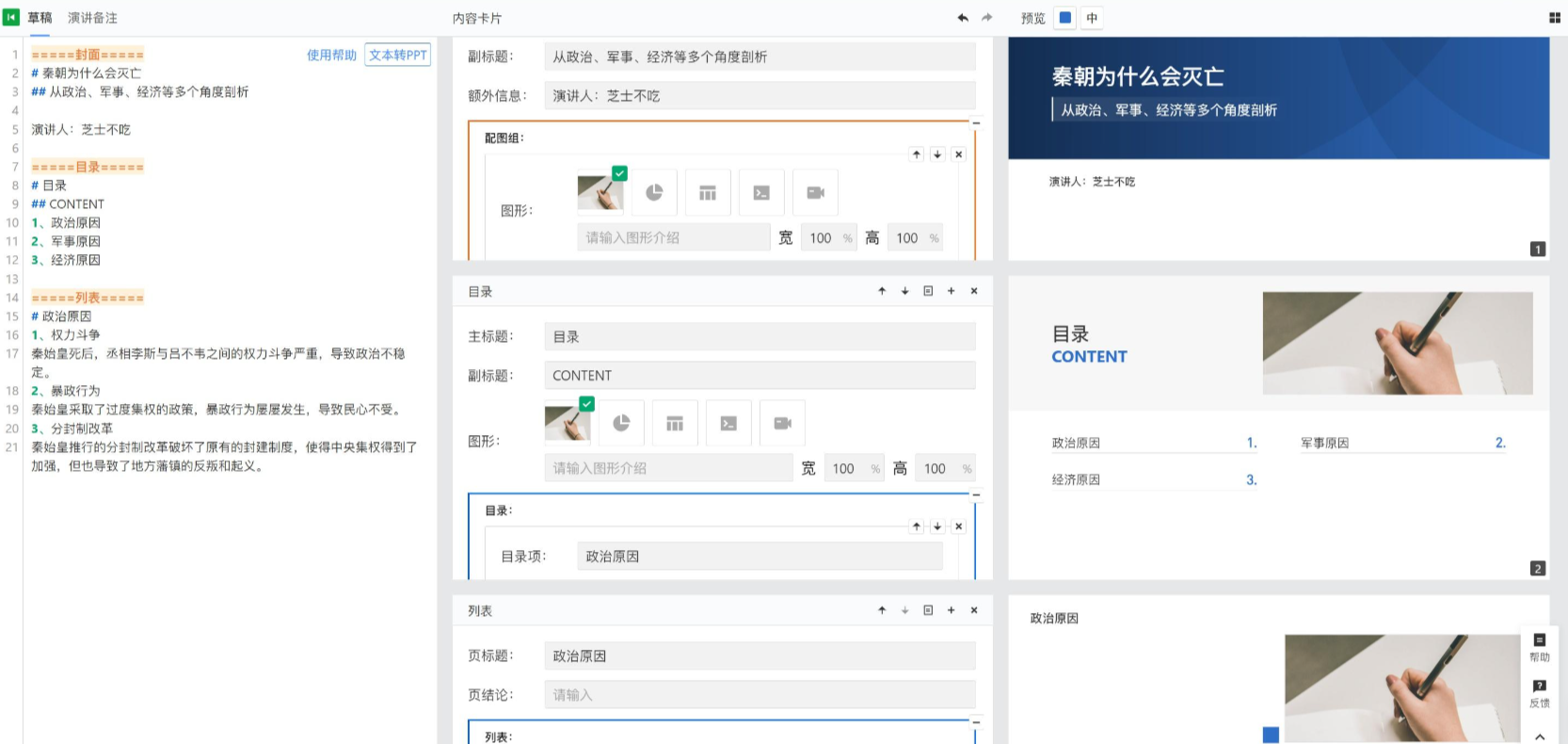Select the video type in the 配图组 group

click(x=815, y=192)
